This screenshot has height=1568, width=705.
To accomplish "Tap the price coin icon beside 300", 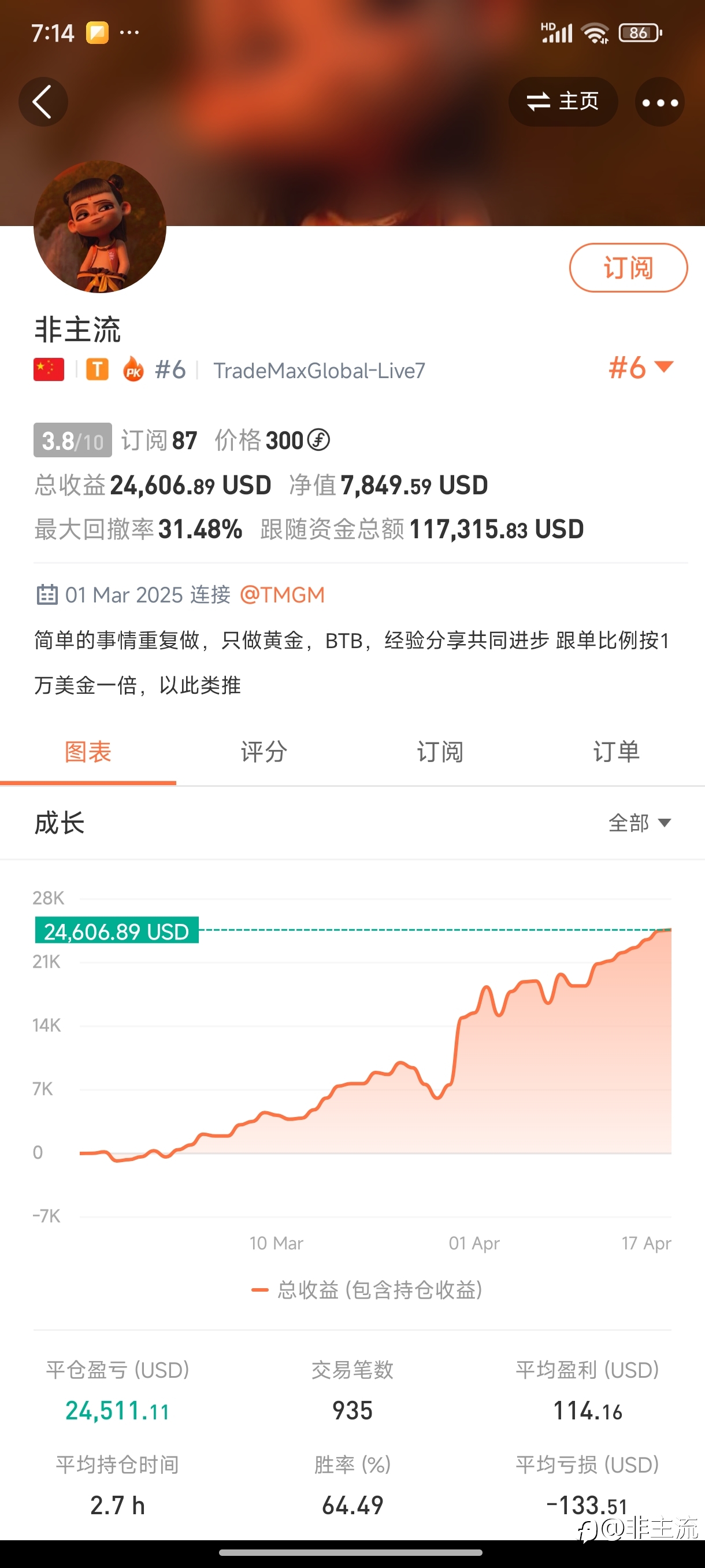I will click(x=318, y=439).
